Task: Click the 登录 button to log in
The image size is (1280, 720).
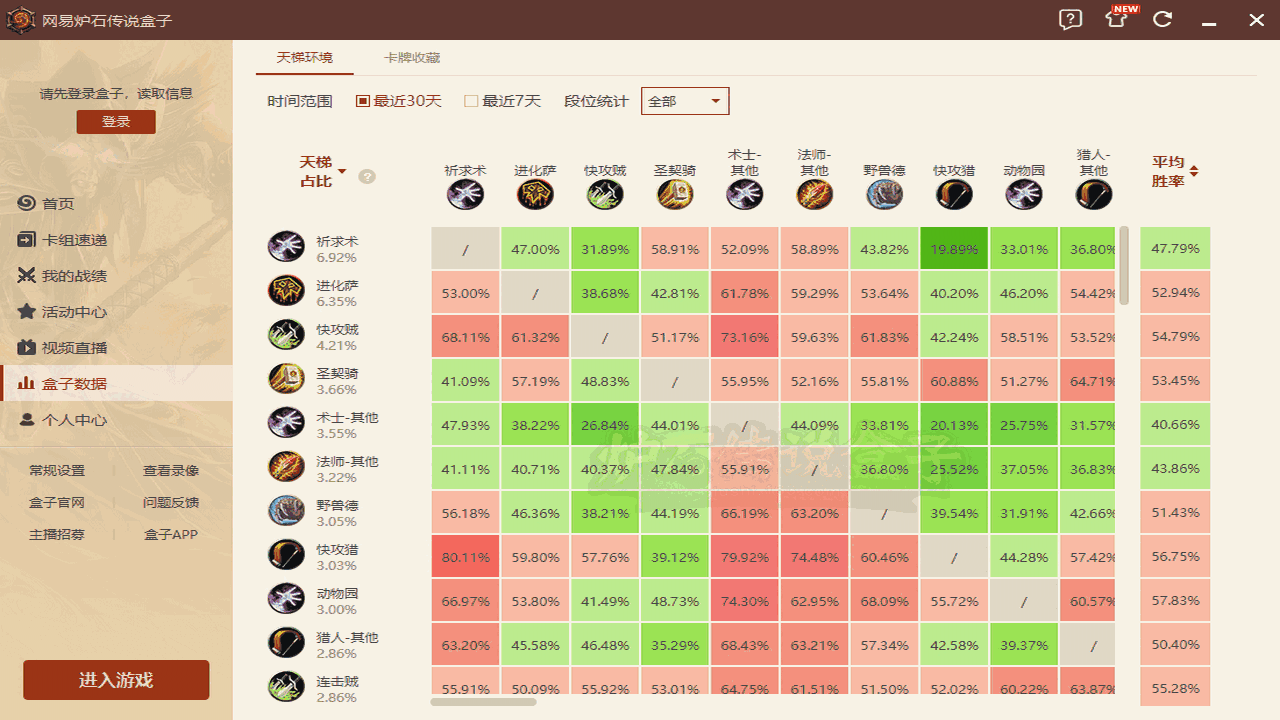Action: point(115,120)
